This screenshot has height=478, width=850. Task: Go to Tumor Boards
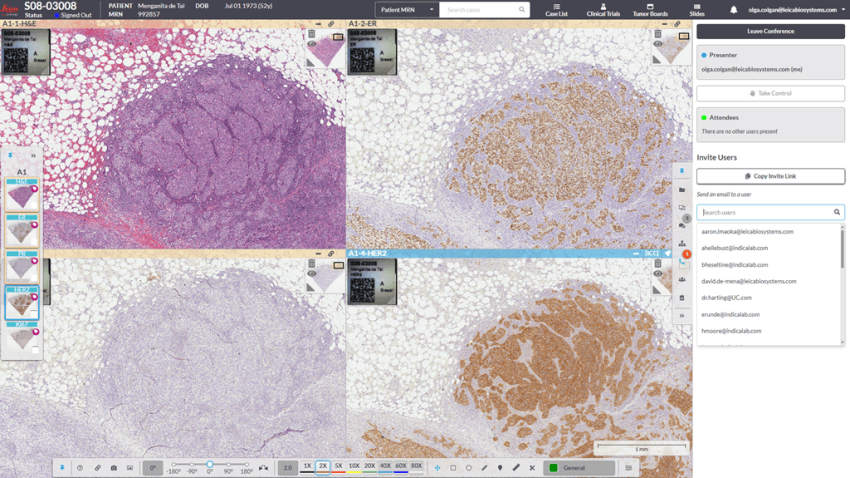tap(650, 10)
